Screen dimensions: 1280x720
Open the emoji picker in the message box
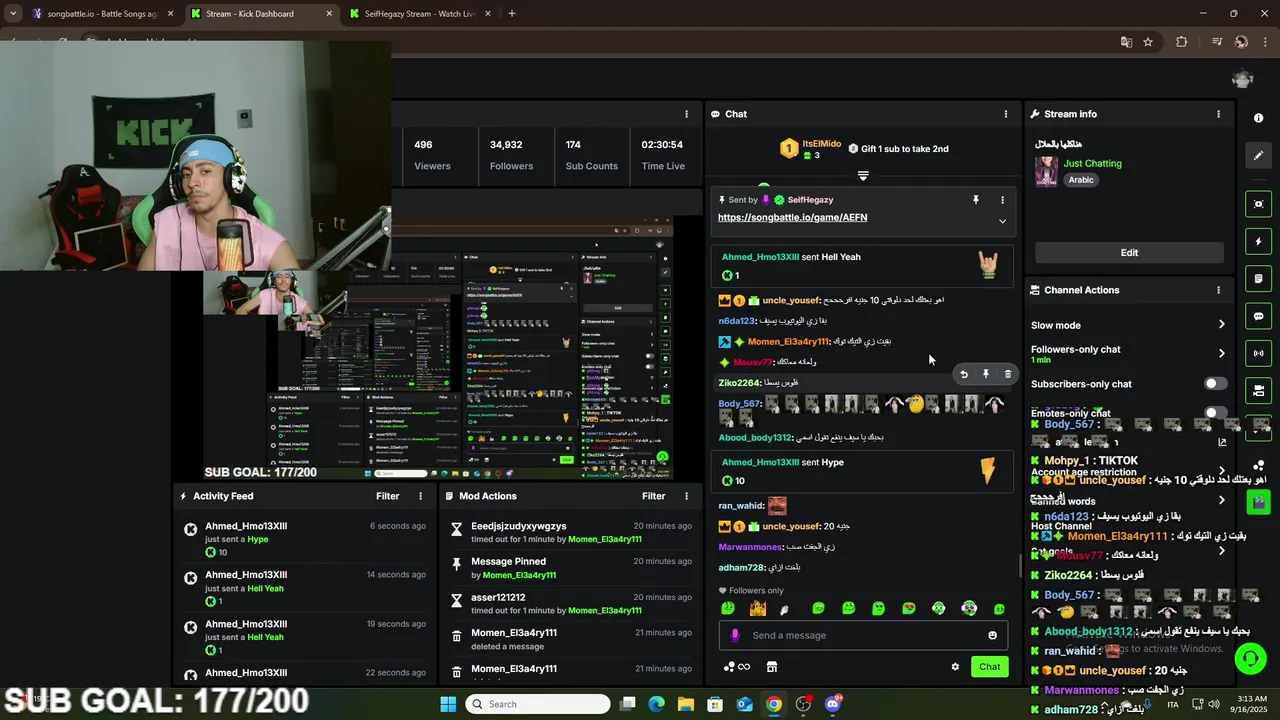pyautogui.click(x=992, y=635)
